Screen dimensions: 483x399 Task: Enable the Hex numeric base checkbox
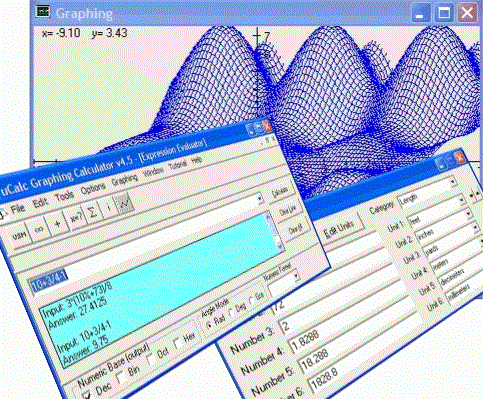point(178,343)
